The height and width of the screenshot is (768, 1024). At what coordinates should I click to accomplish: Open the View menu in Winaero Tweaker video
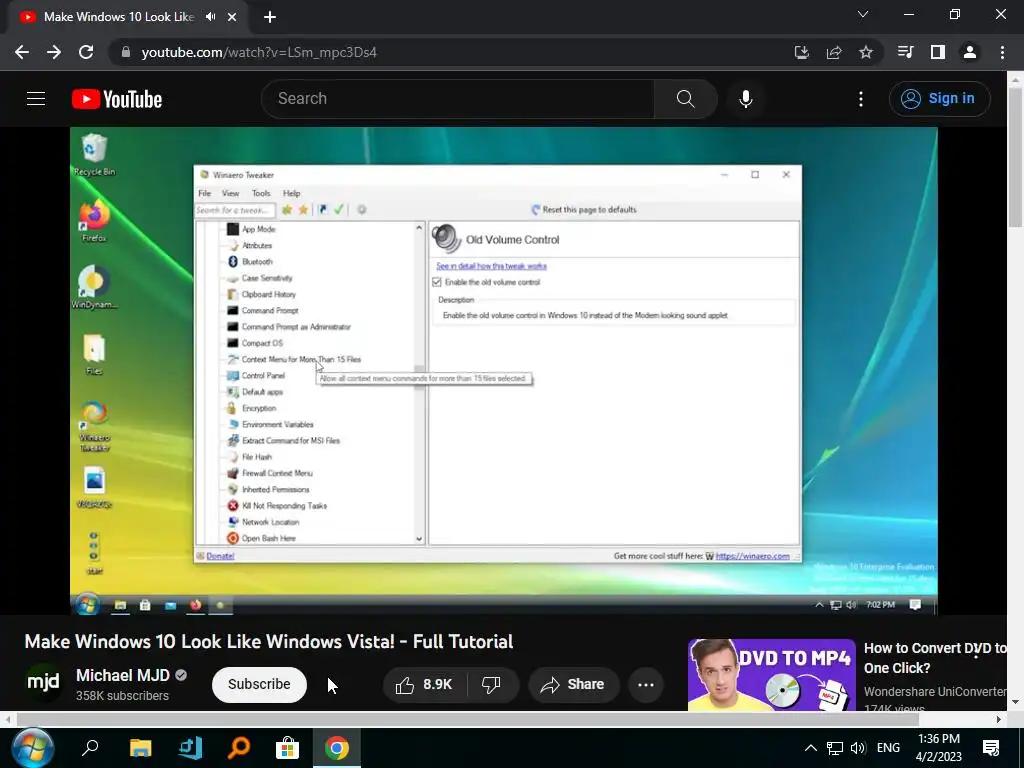231,193
